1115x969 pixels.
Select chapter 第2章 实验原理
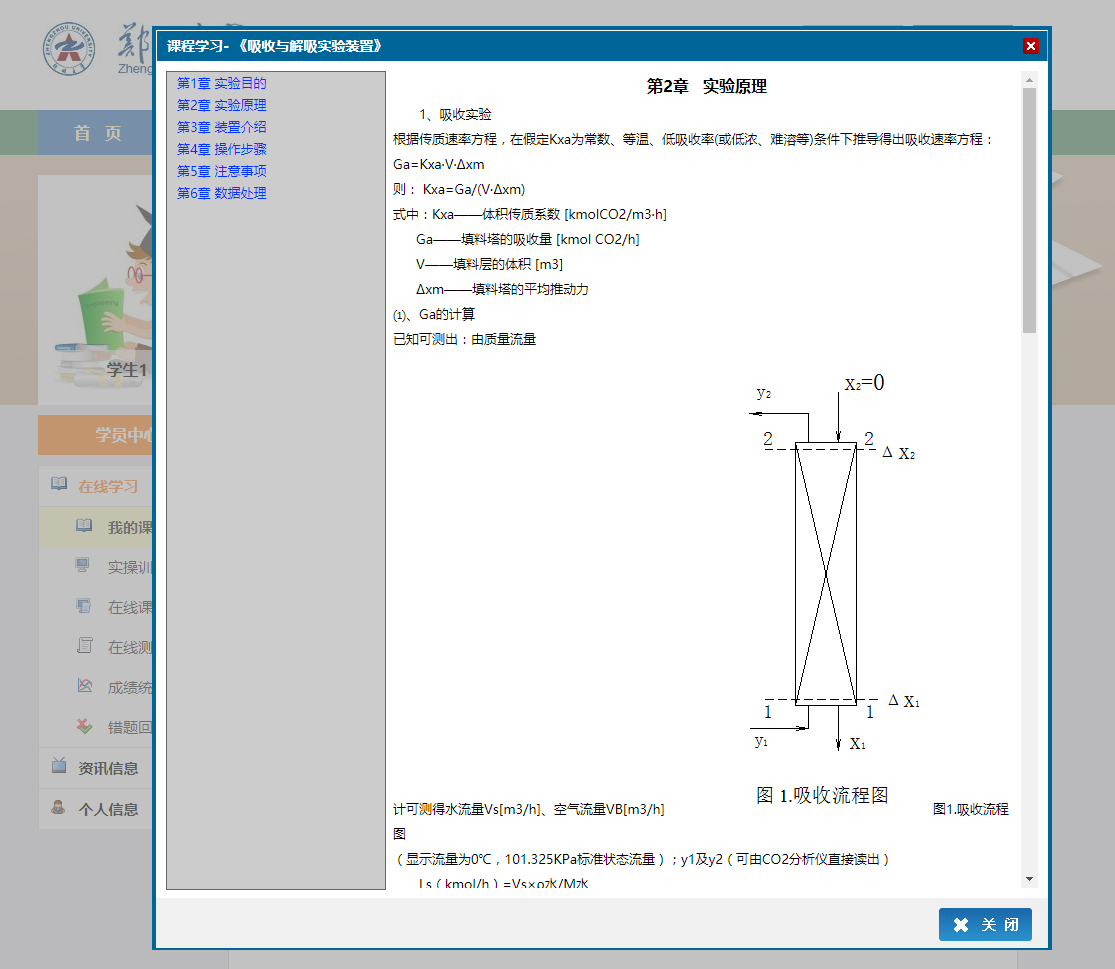pos(221,105)
